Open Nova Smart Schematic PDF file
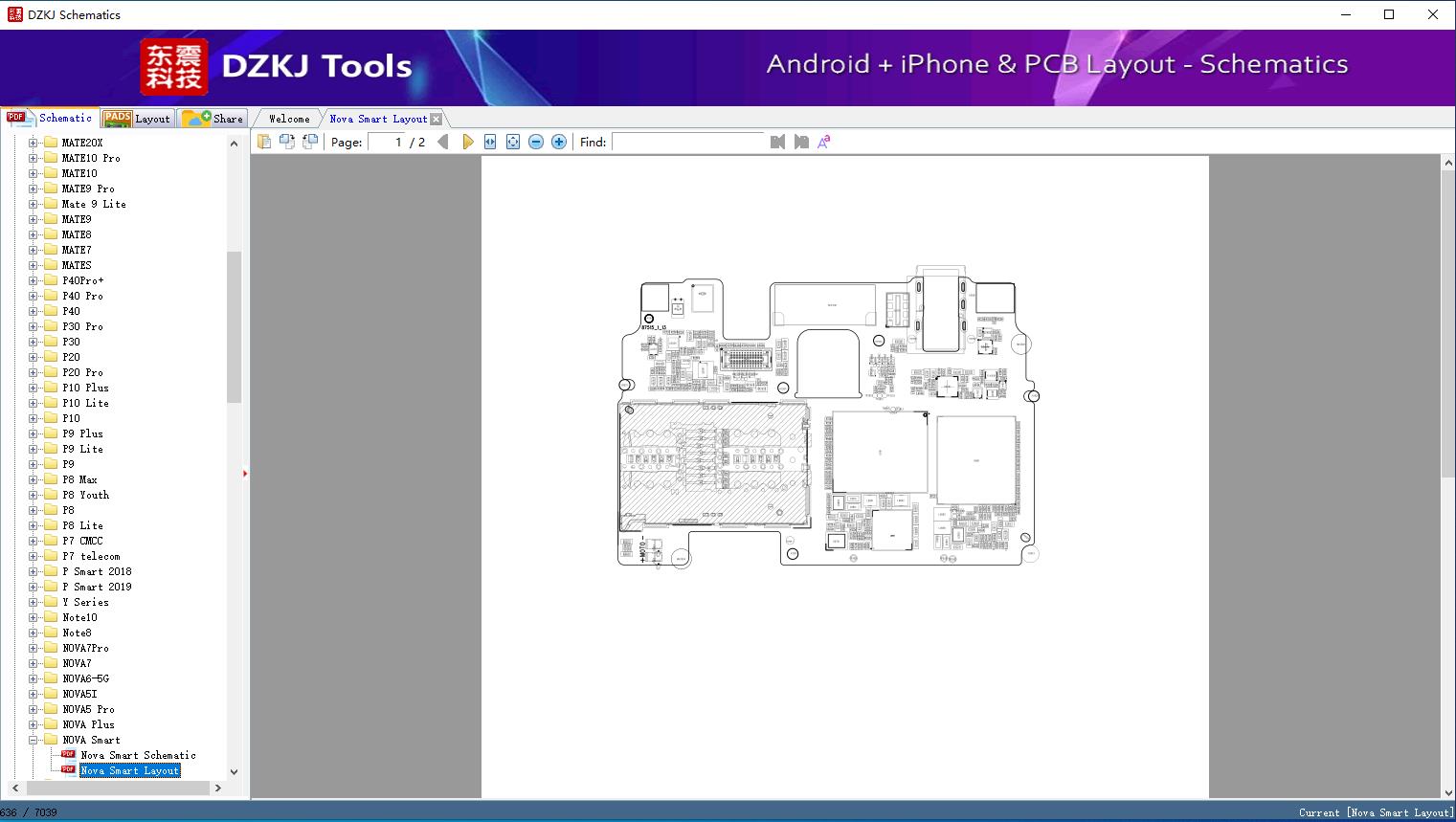The width and height of the screenshot is (1456, 822). tap(138, 755)
